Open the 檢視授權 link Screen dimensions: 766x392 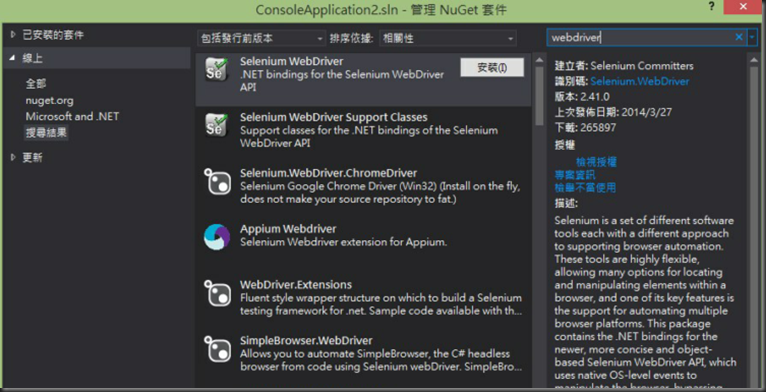pos(596,162)
